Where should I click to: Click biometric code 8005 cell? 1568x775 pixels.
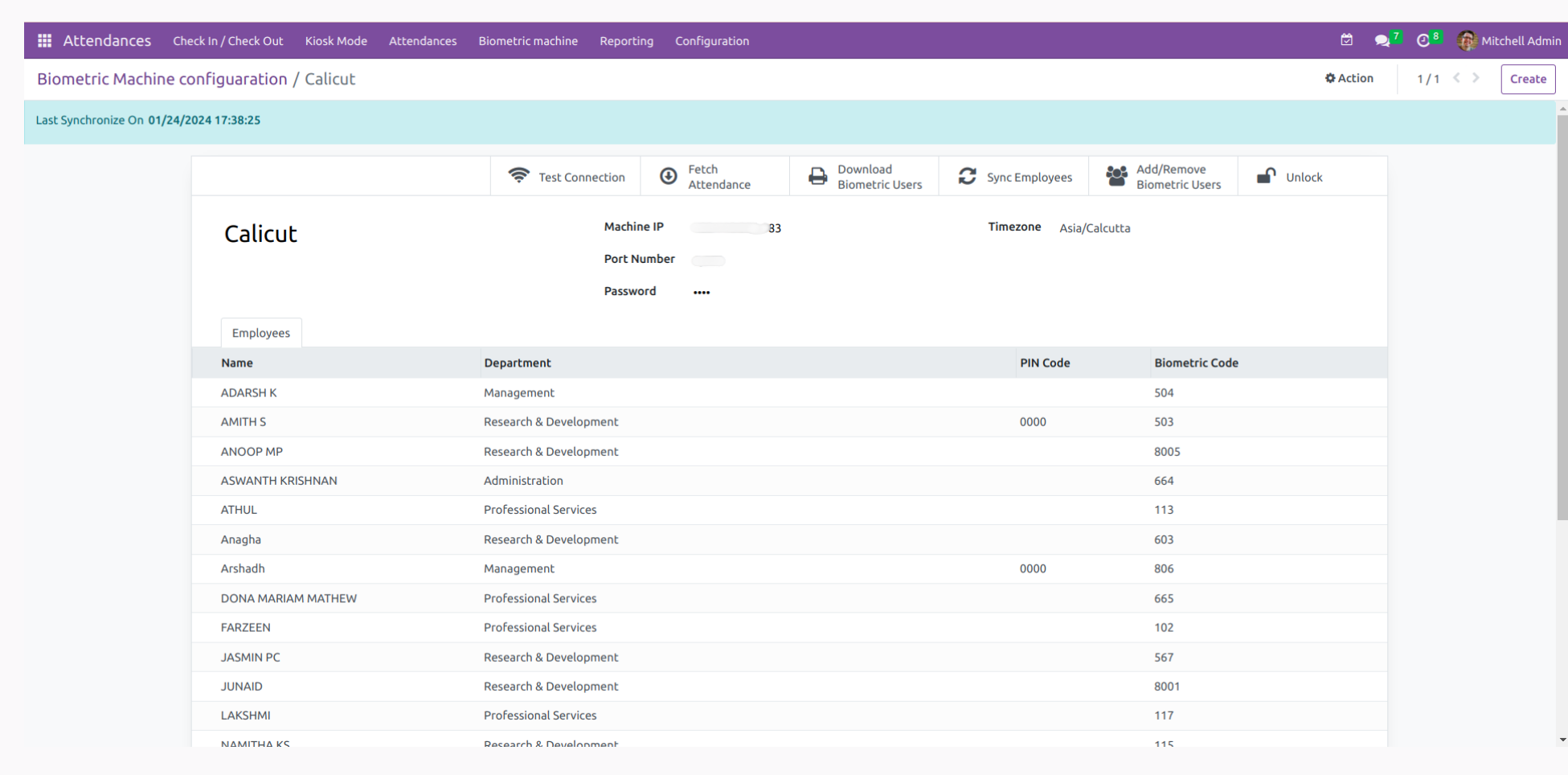(x=1167, y=452)
